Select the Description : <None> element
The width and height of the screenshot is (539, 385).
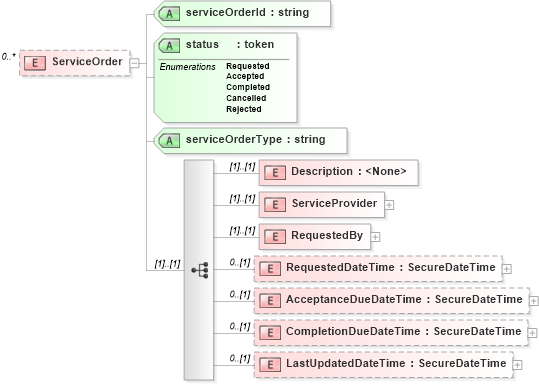point(349,172)
